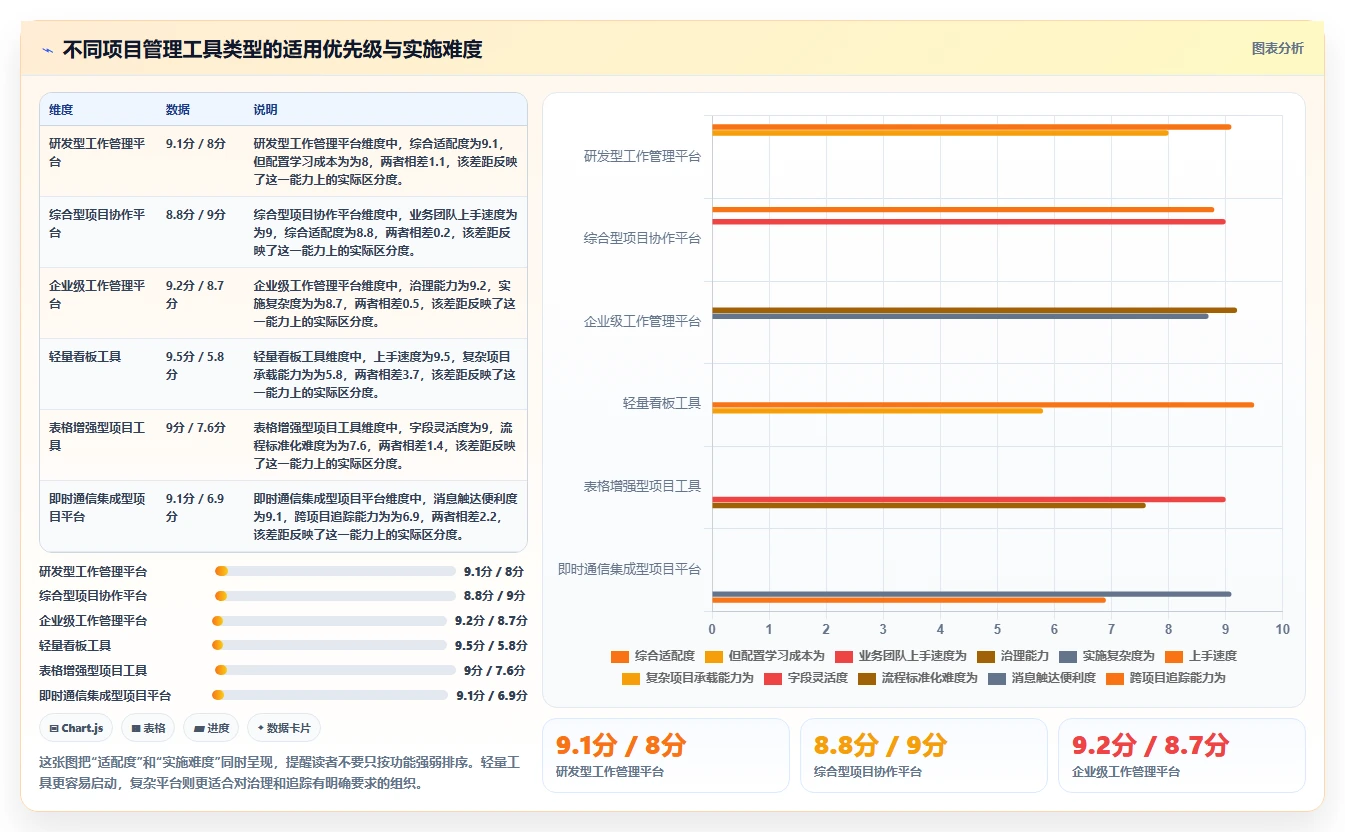Screen dimensions: 1345x832
Task: Click the 即时通信集成型项目平台 progress bar
Action: (330, 695)
